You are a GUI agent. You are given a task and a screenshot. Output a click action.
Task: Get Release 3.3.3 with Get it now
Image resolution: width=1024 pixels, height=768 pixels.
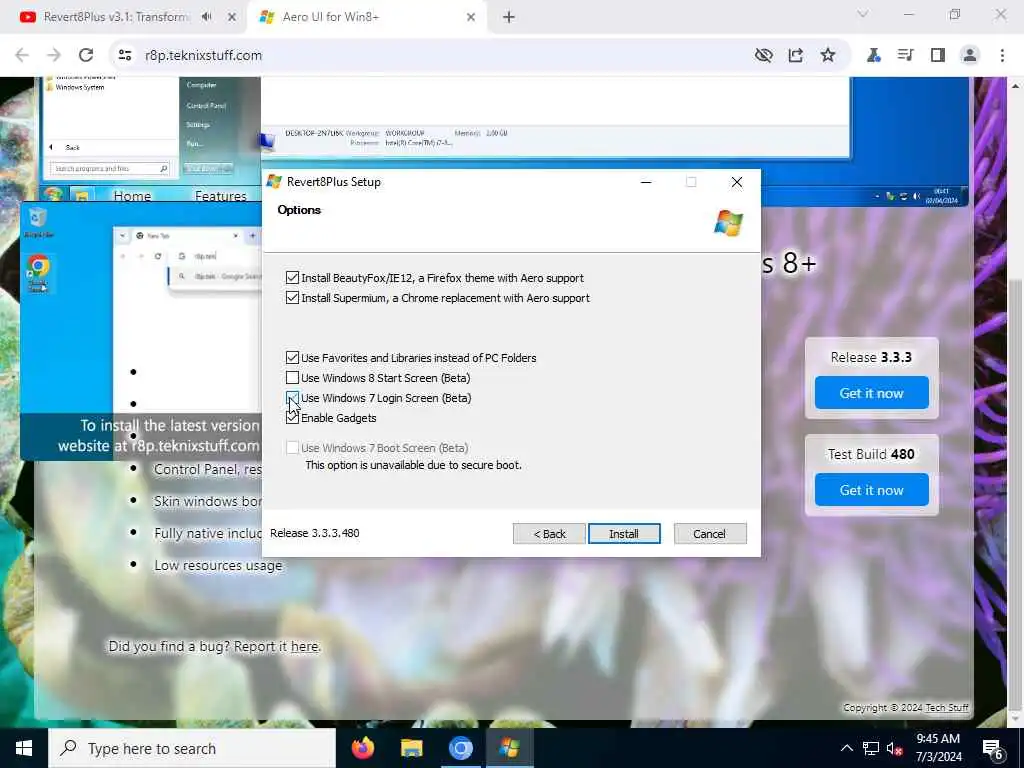click(x=871, y=392)
